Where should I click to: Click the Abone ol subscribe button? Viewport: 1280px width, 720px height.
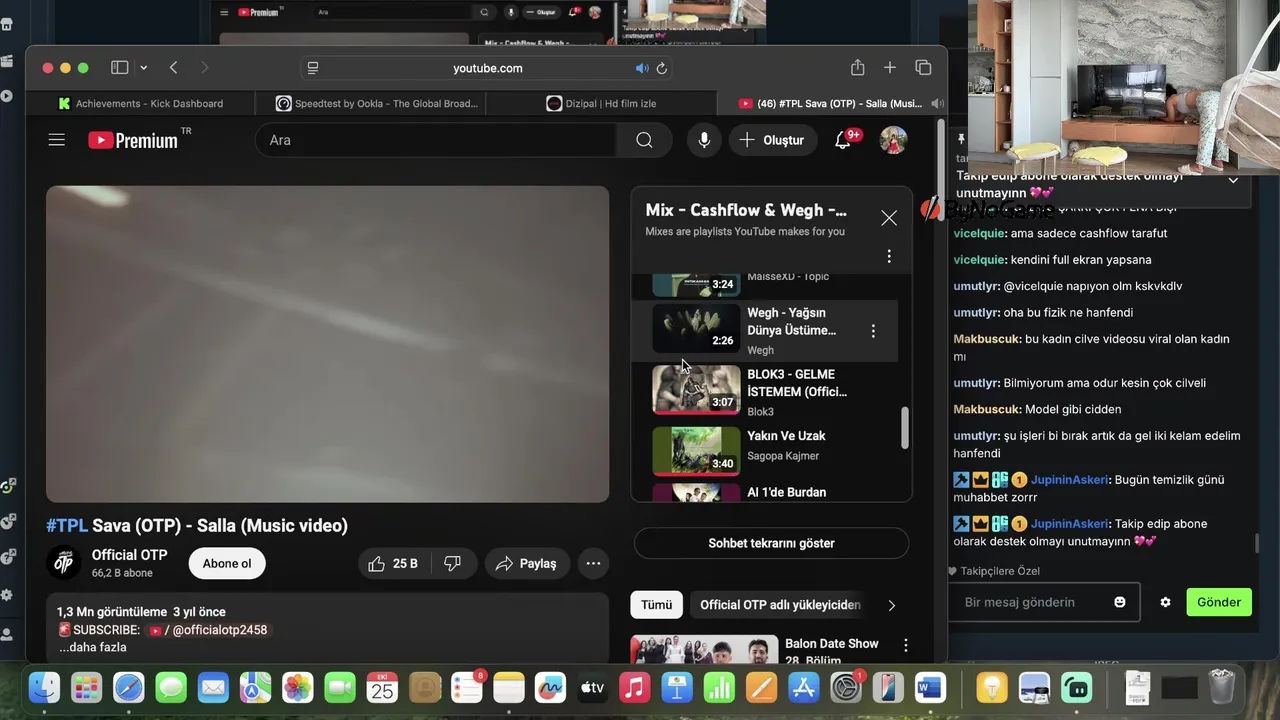(x=227, y=563)
